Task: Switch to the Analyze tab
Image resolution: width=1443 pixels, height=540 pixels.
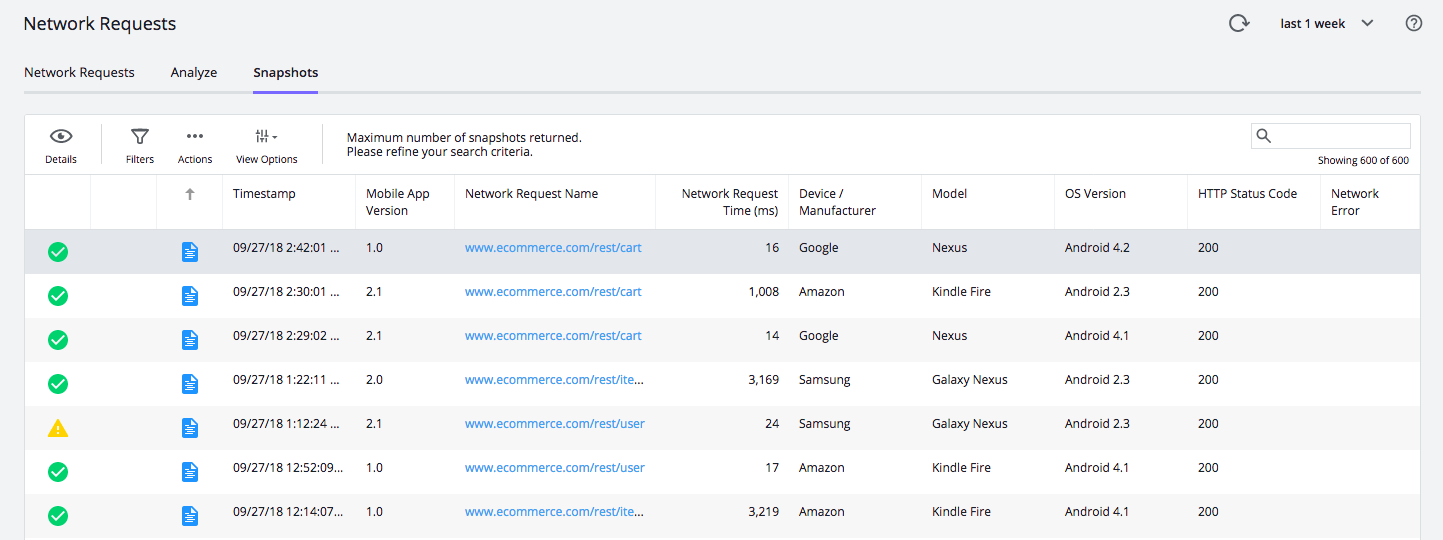Action: pyautogui.click(x=194, y=72)
